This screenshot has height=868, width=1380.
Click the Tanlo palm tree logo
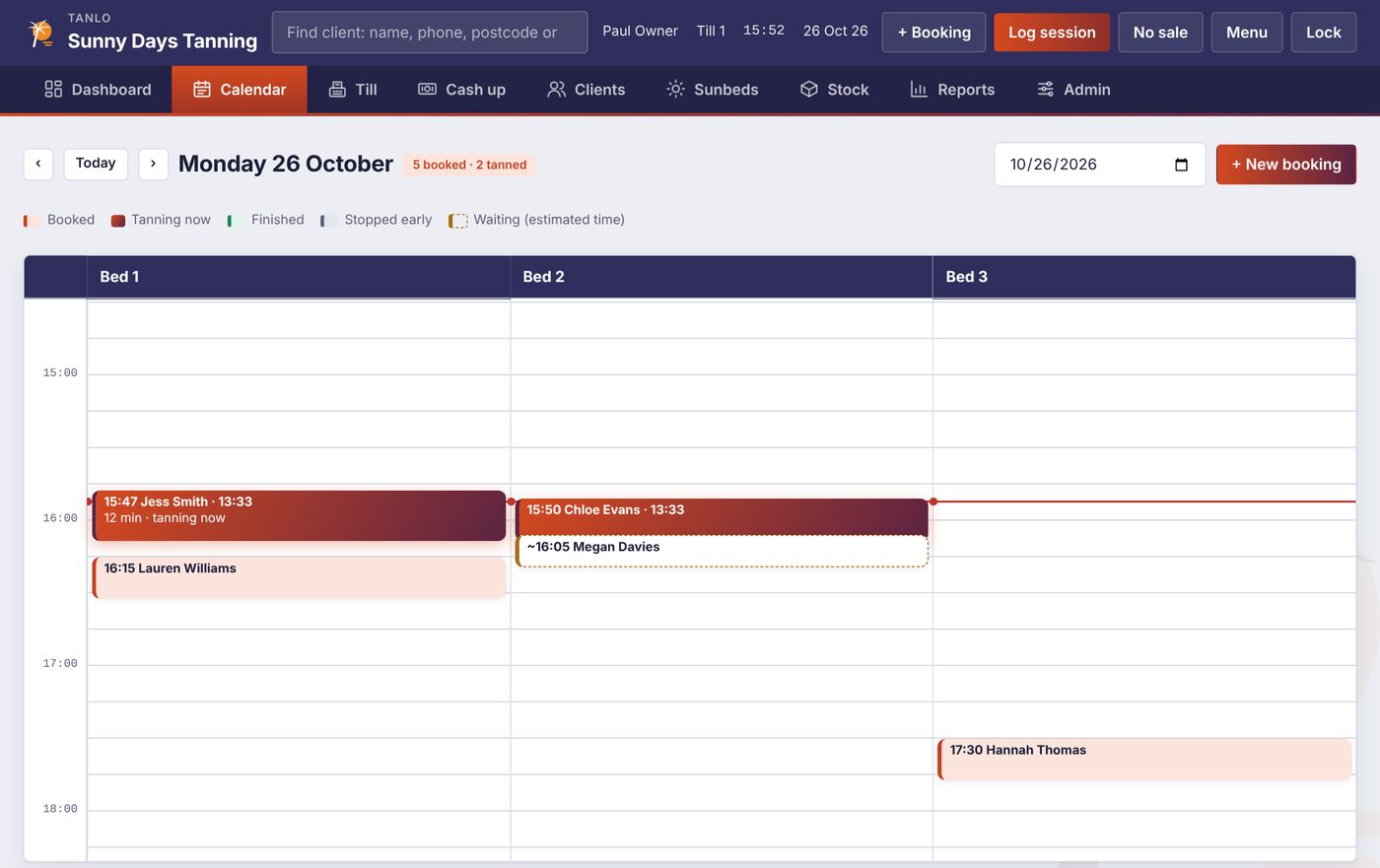(40, 33)
